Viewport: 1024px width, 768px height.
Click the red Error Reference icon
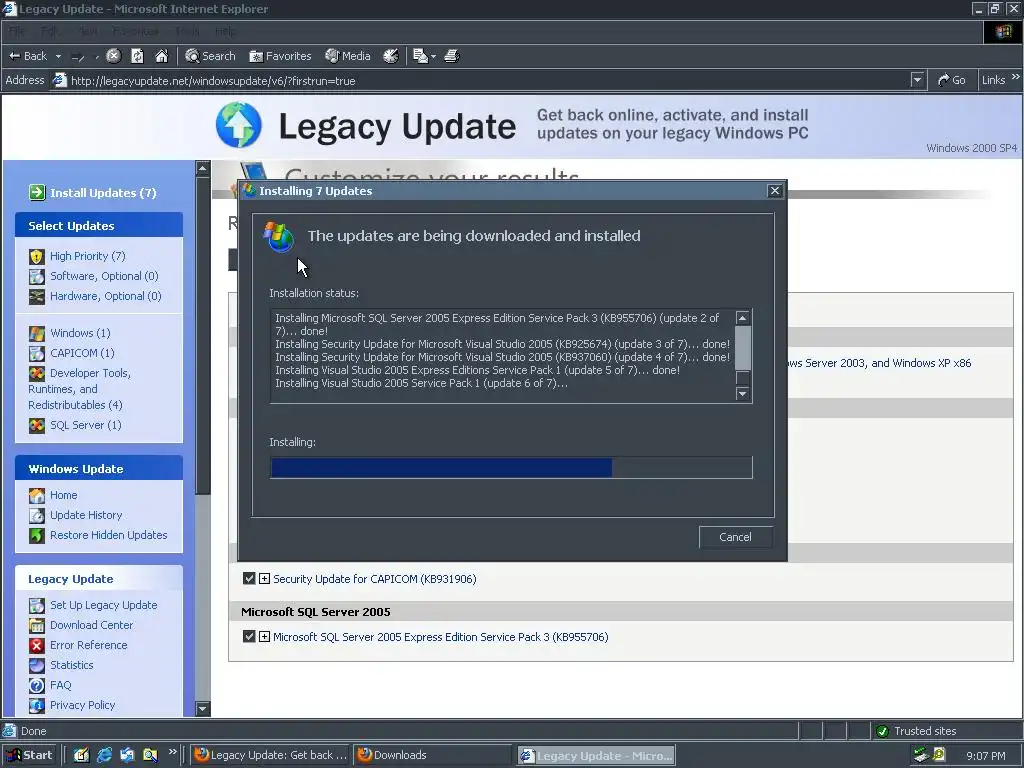coord(37,645)
